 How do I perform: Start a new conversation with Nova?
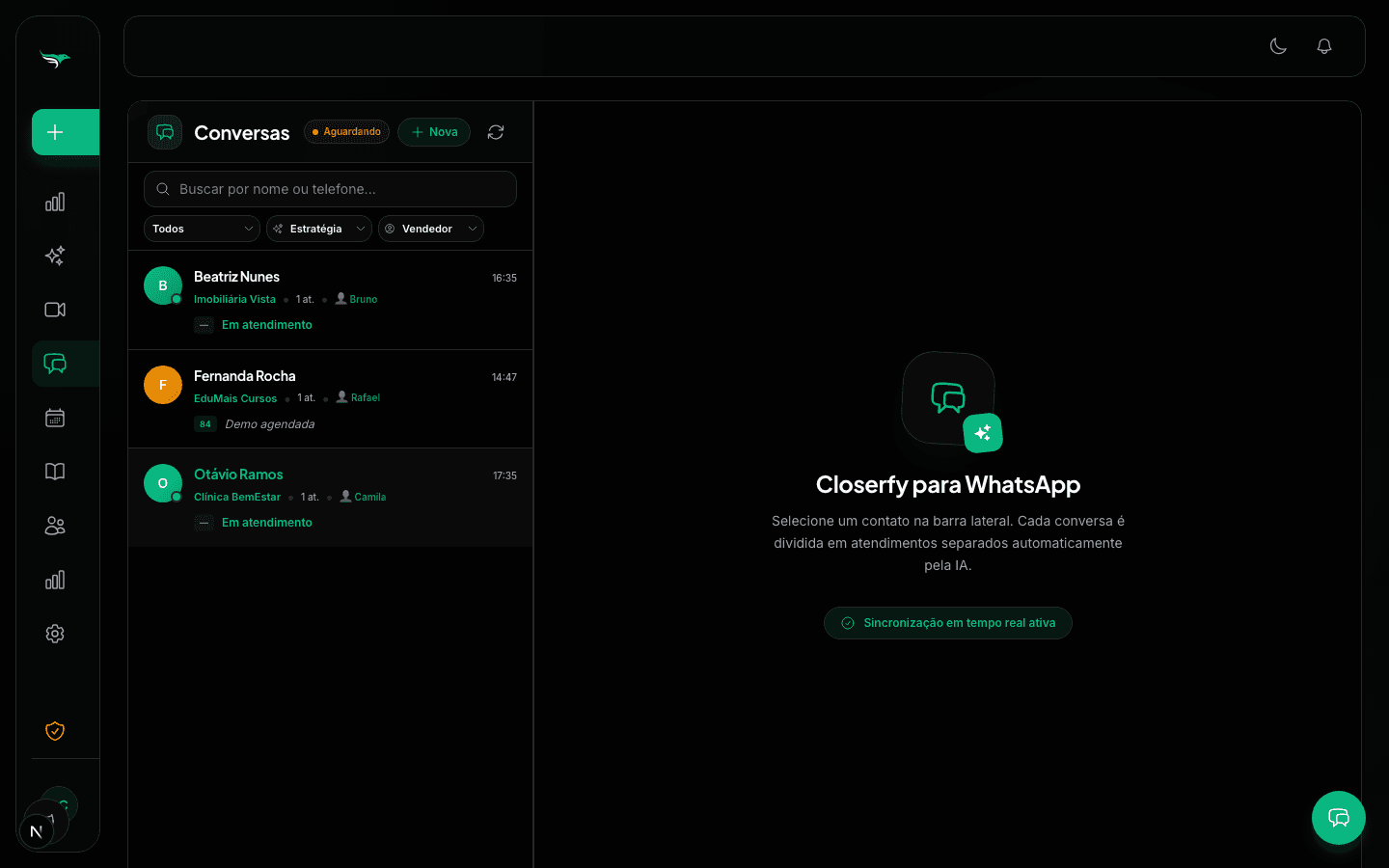tap(434, 132)
